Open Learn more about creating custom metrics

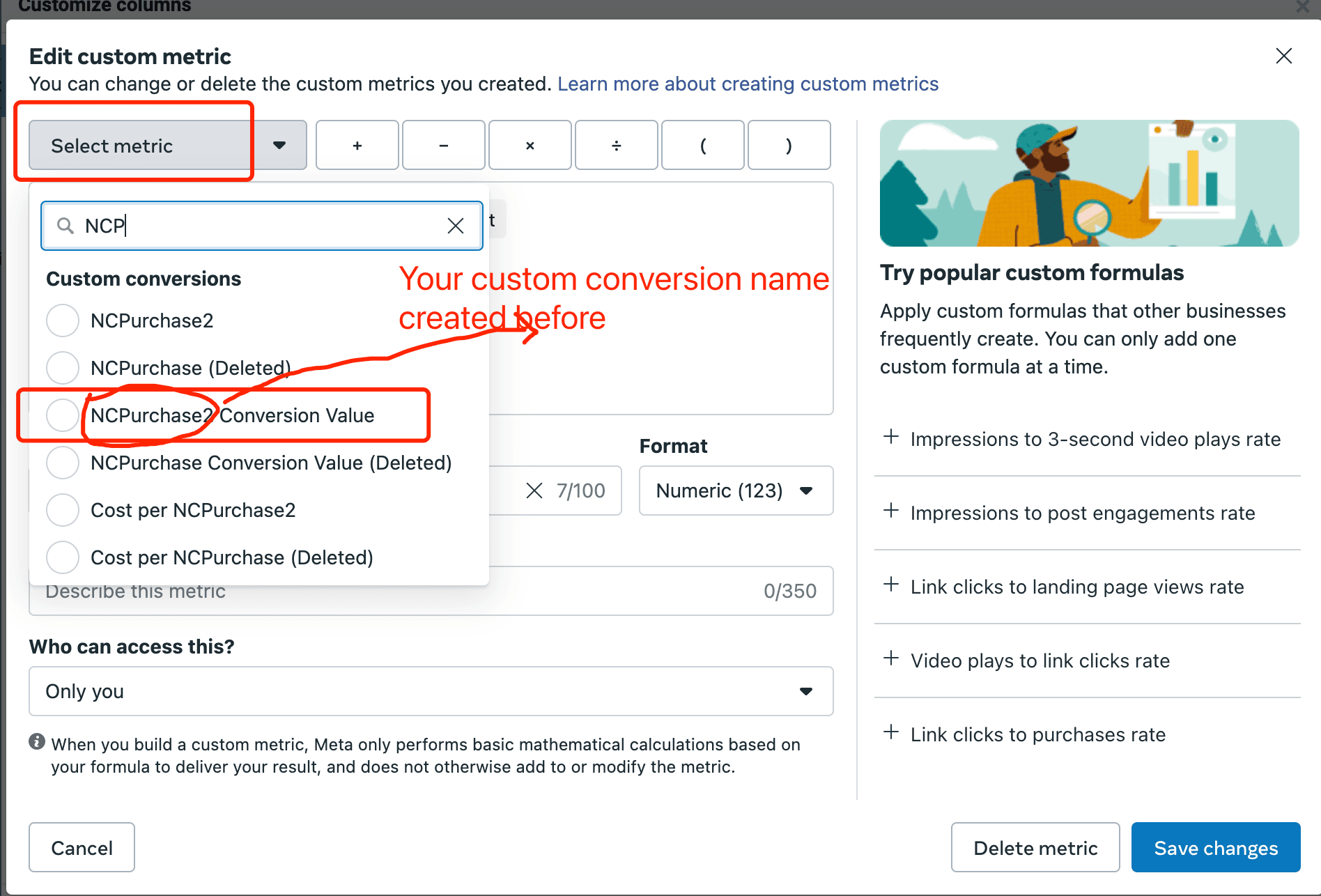click(748, 84)
